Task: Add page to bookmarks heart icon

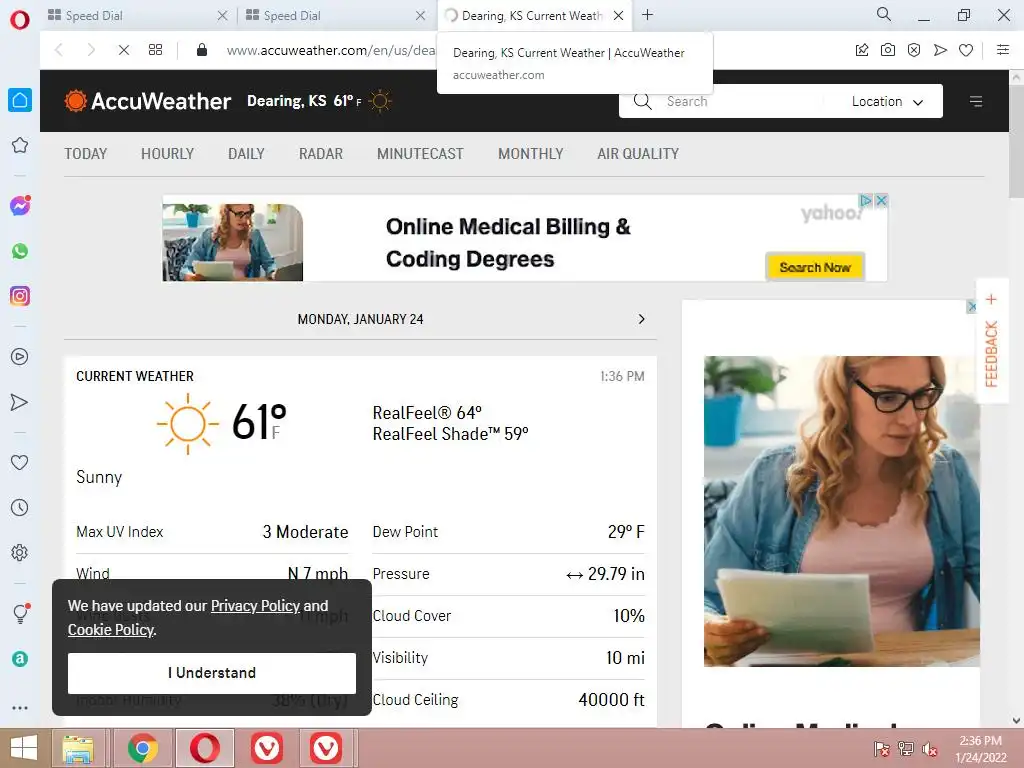Action: click(966, 50)
